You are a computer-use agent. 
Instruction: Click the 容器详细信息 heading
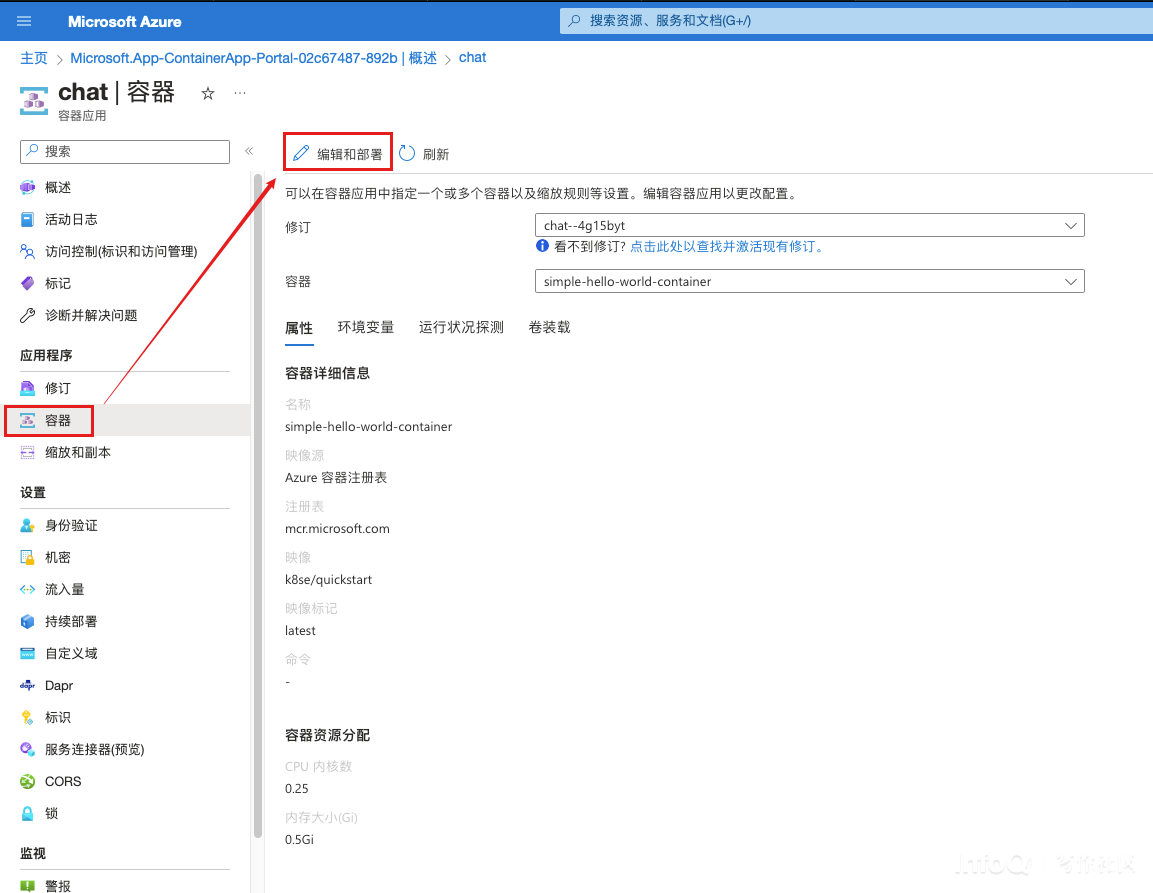(x=327, y=373)
